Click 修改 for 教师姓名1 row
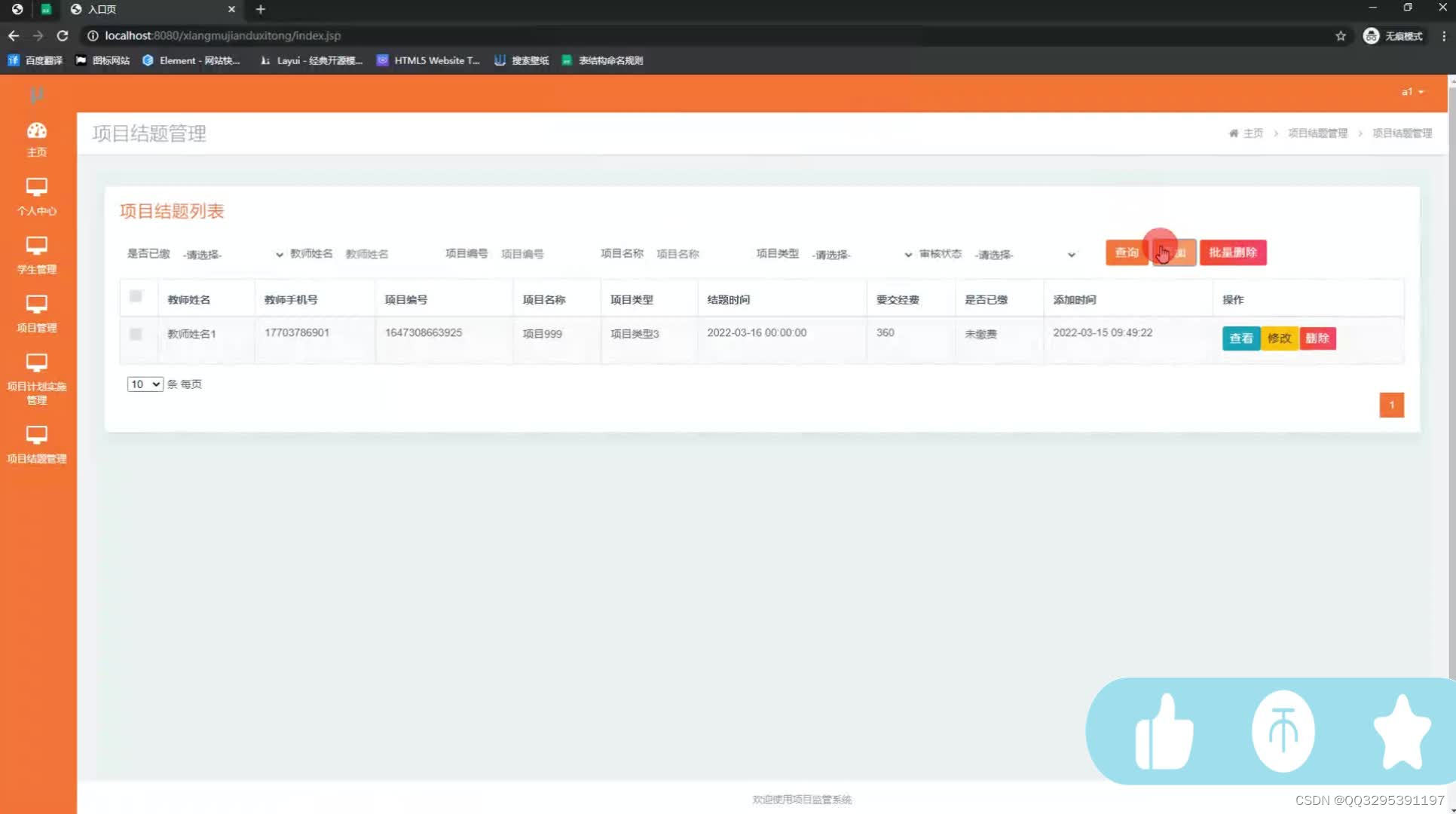Viewport: 1456px width, 814px height. coord(1279,338)
